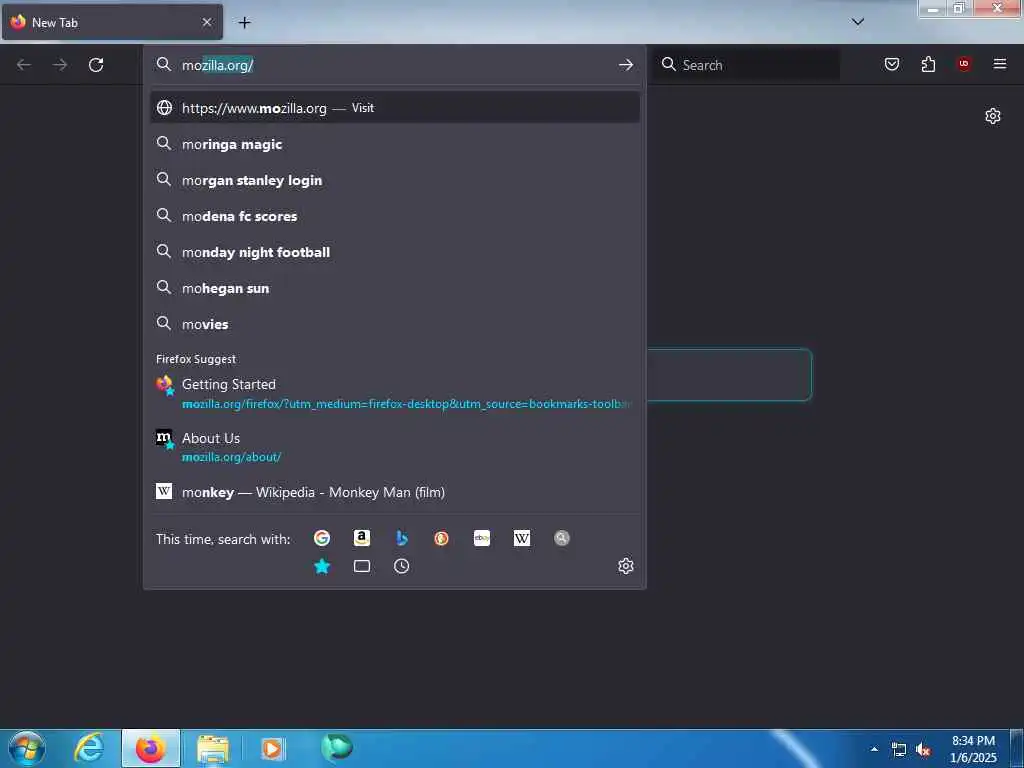Open the About Us mozilla.org bookmark
Viewport: 1024px width, 768px height.
coord(394,447)
